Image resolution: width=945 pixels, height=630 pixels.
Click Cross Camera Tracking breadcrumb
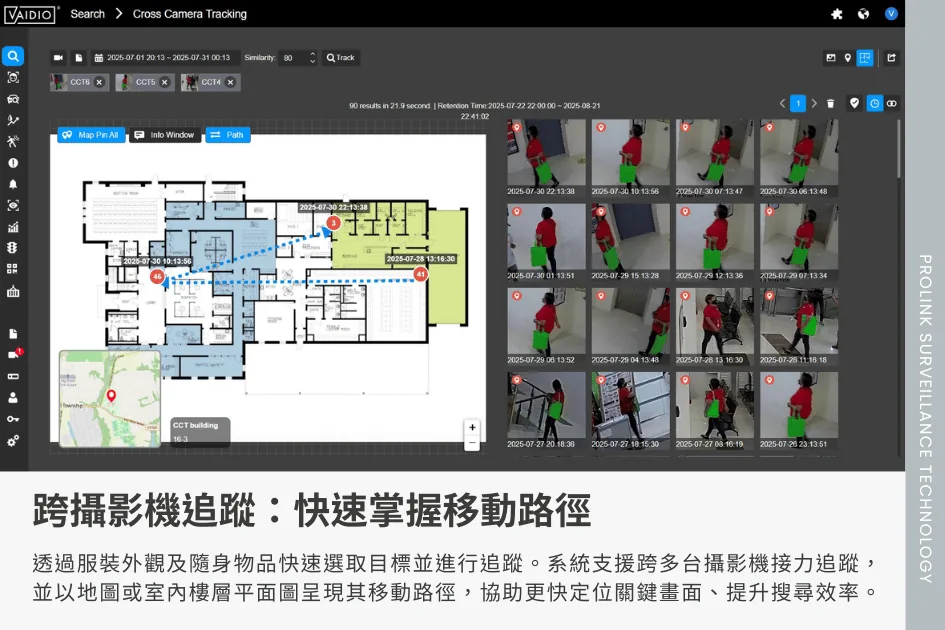pyautogui.click(x=190, y=14)
